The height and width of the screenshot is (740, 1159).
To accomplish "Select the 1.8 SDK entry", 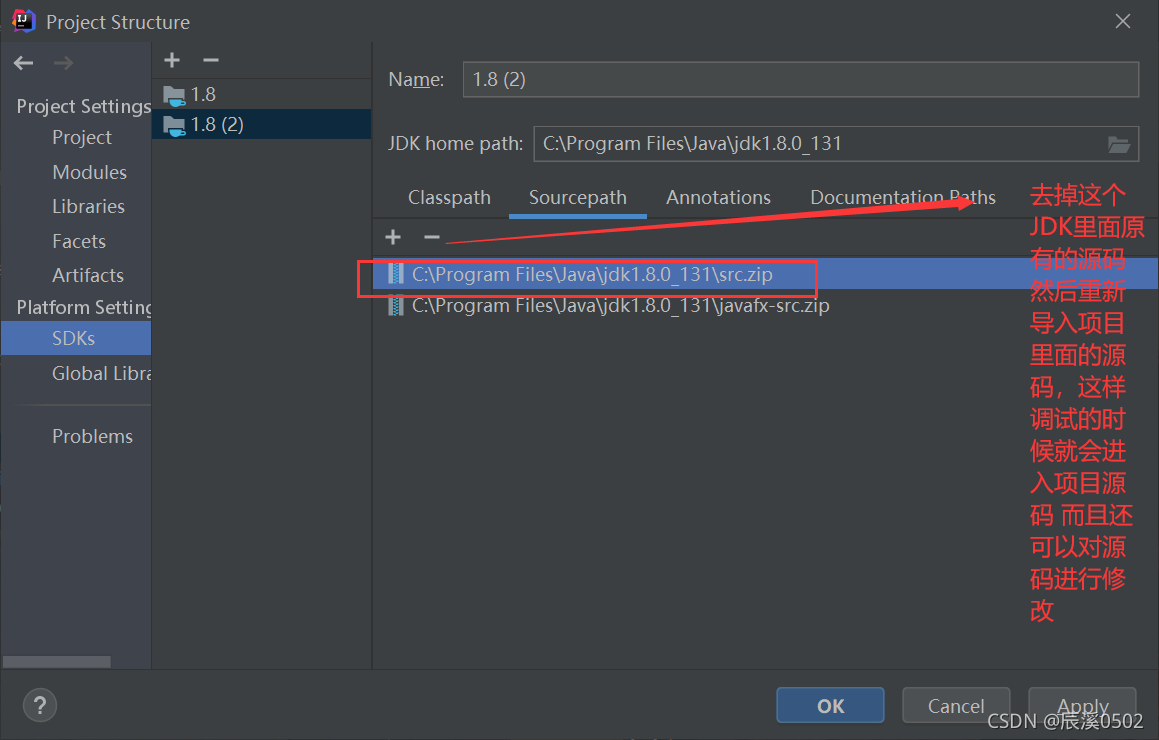I will pos(262,95).
